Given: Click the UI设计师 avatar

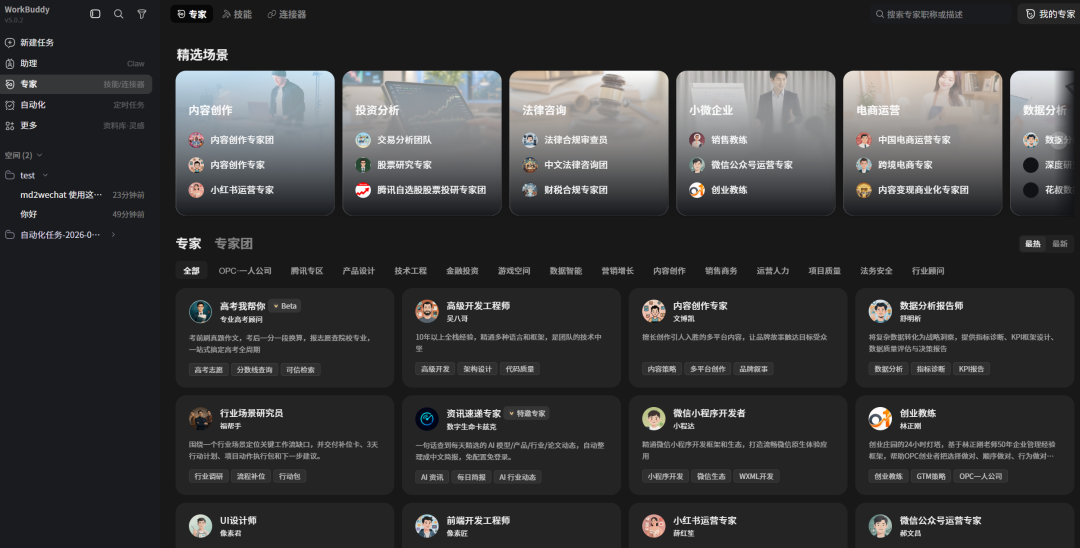Looking at the screenshot, I should [x=200, y=526].
